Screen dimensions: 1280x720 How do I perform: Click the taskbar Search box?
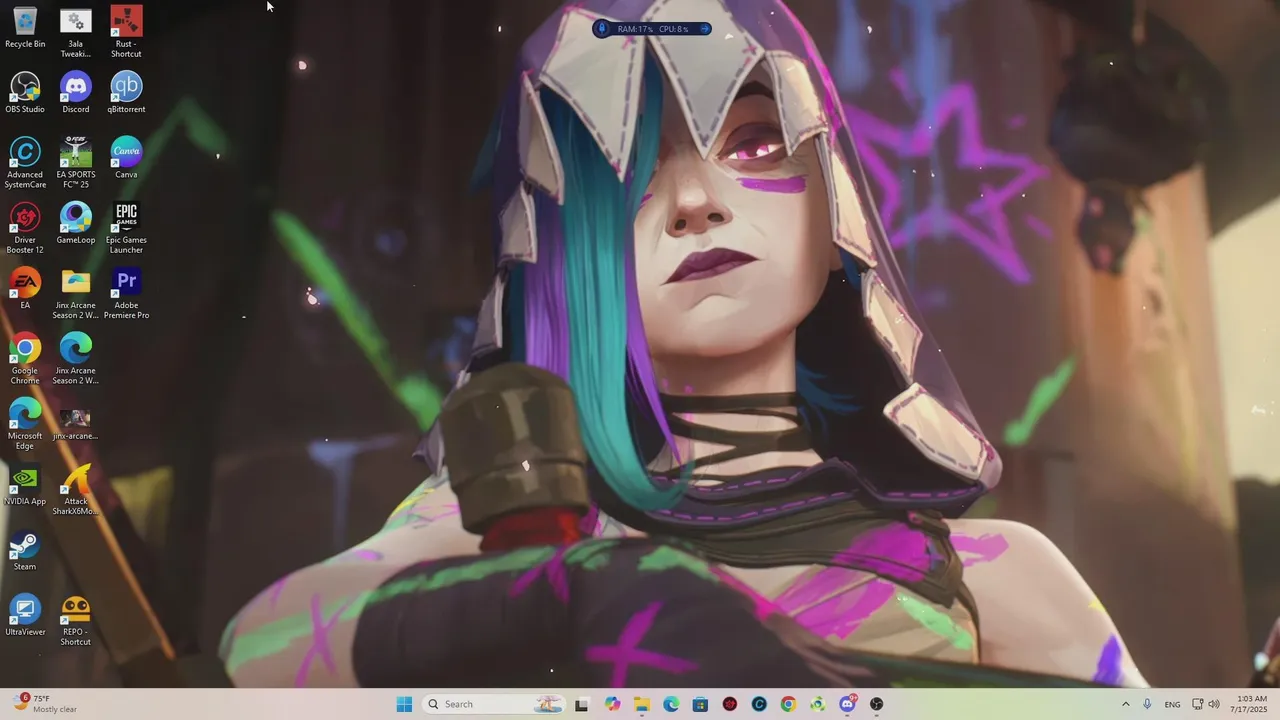point(494,704)
